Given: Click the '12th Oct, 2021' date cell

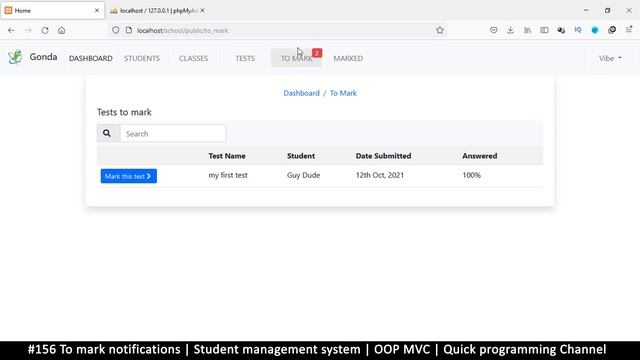Looking at the screenshot, I should [380, 175].
